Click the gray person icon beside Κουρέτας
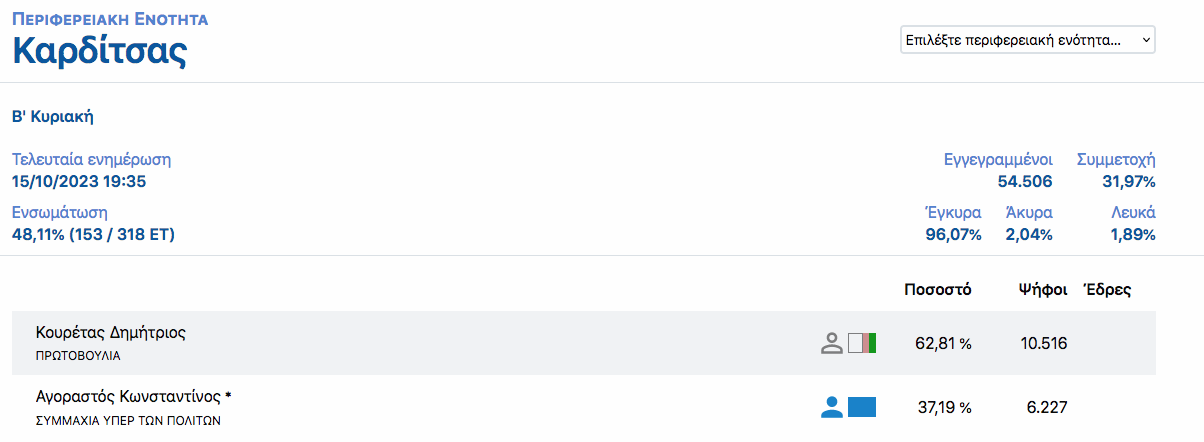The image size is (1204, 442). click(831, 344)
